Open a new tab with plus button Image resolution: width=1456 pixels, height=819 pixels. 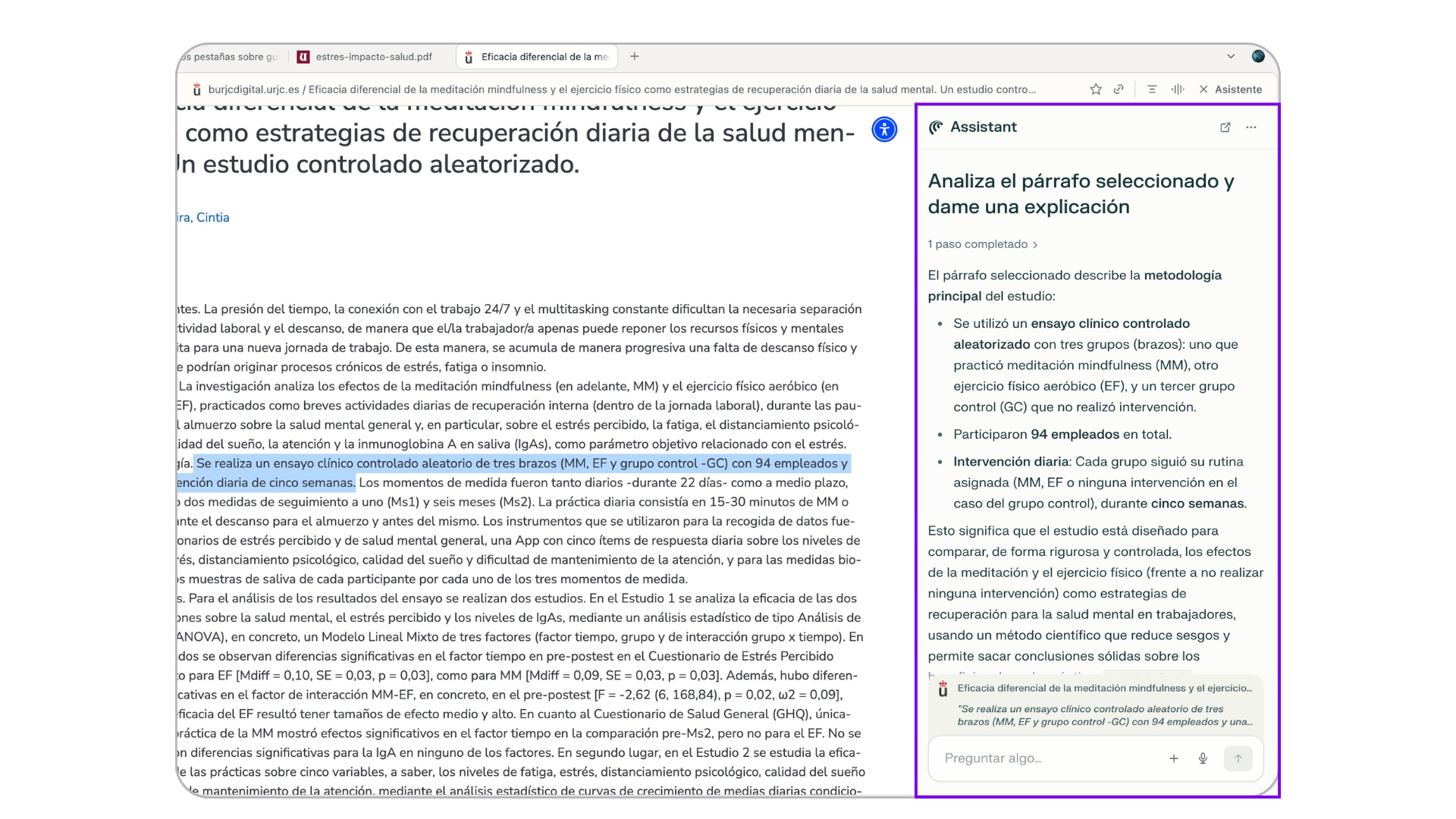635,57
